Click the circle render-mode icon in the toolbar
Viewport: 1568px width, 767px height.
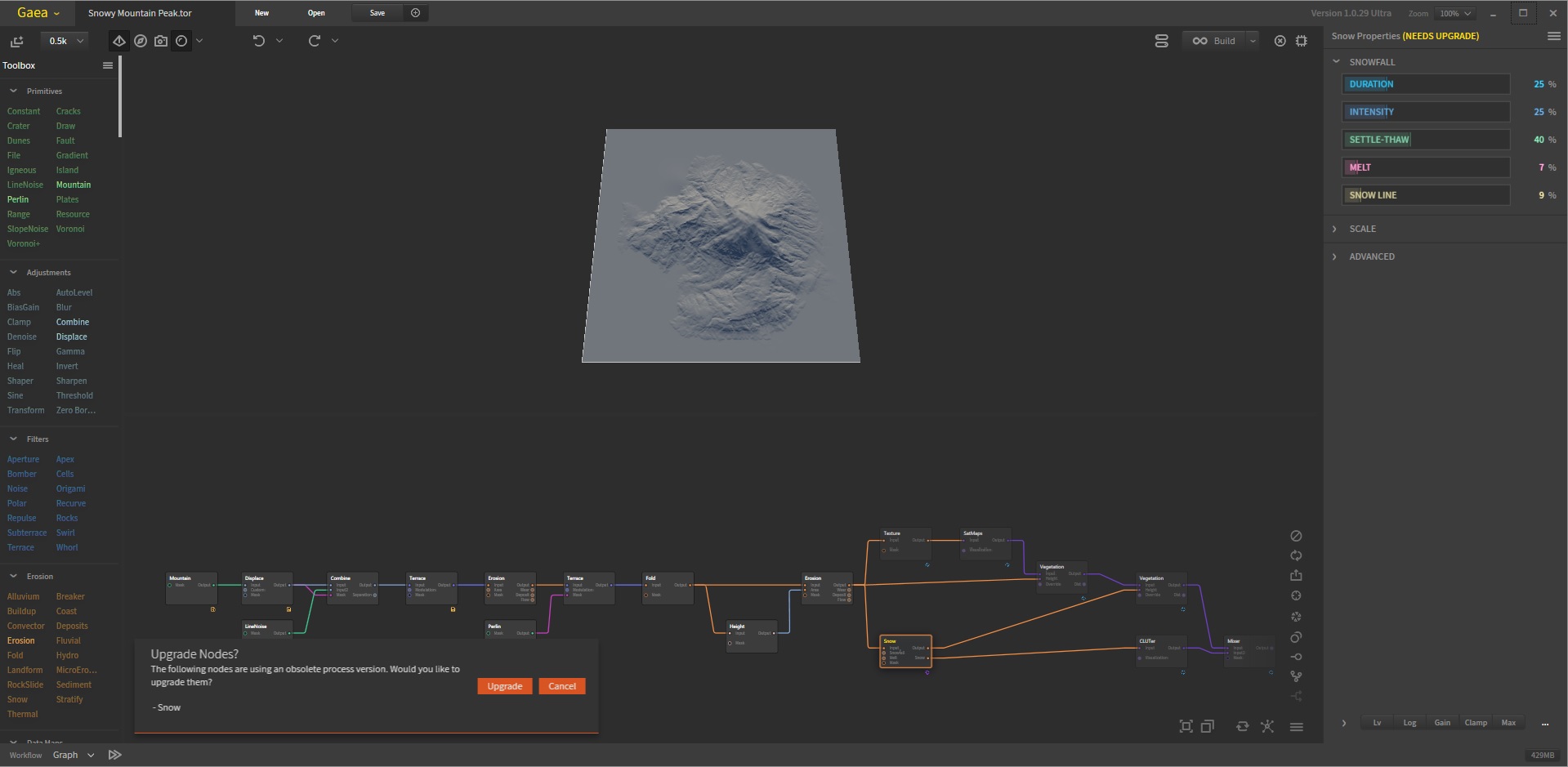click(x=181, y=41)
